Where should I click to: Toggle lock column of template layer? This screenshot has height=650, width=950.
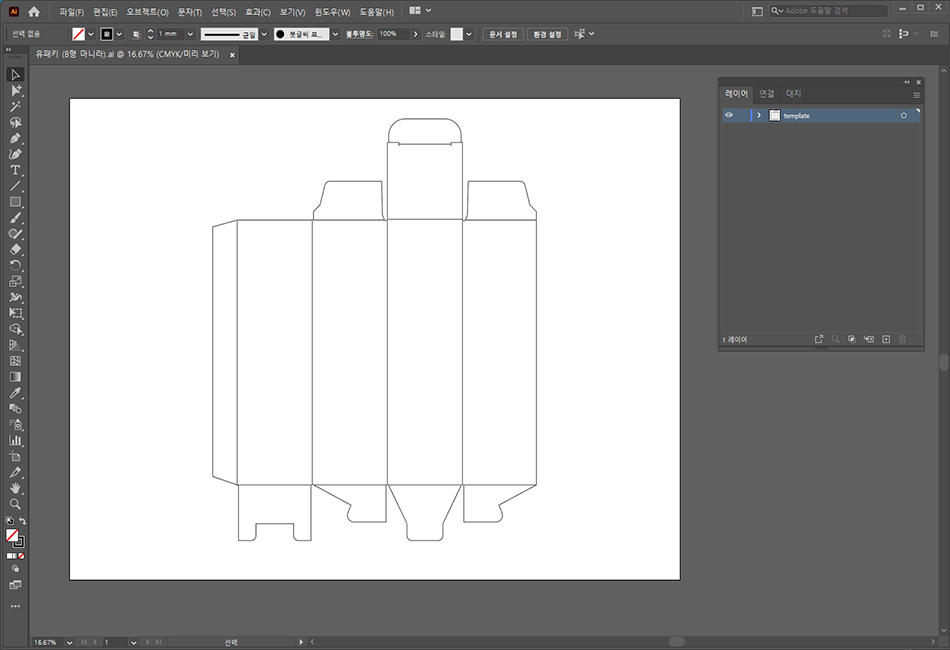pyautogui.click(x=742, y=115)
